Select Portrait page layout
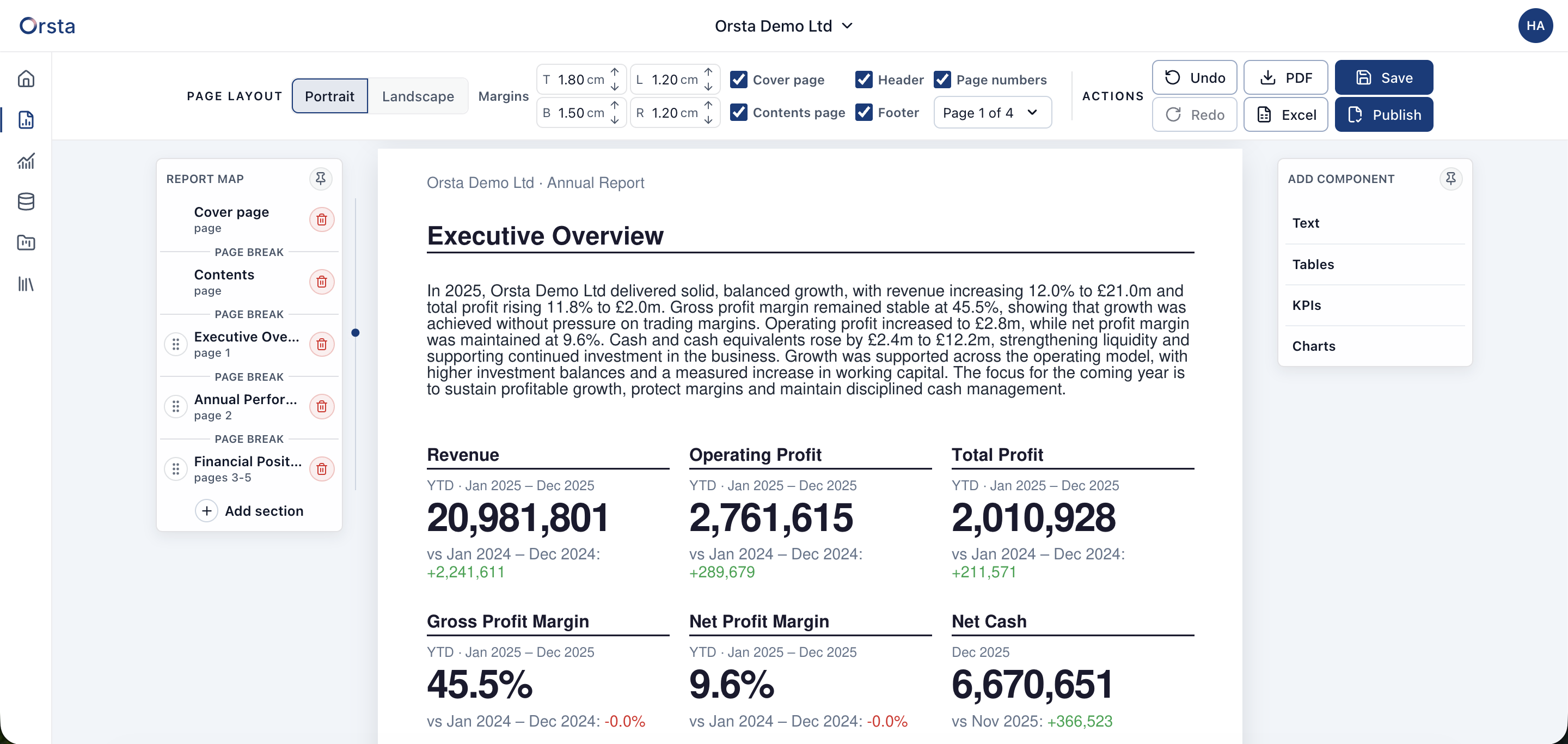Viewport: 1568px width, 744px height. [x=329, y=96]
